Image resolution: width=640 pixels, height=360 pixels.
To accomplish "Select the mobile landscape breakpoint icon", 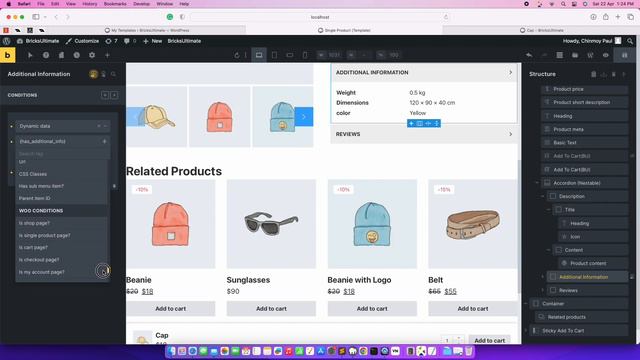I will (289, 55).
